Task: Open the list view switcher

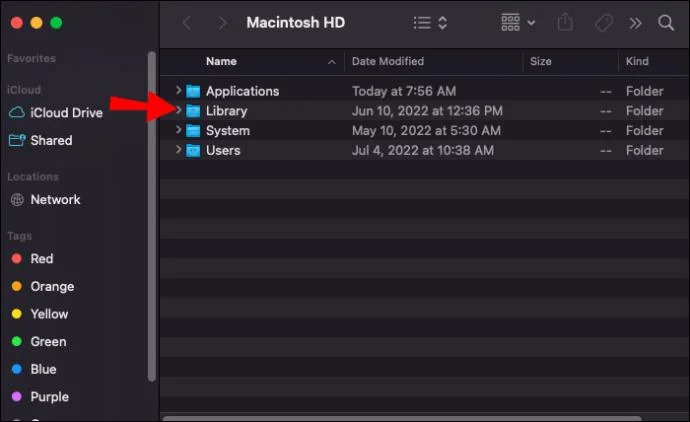Action: (430, 23)
